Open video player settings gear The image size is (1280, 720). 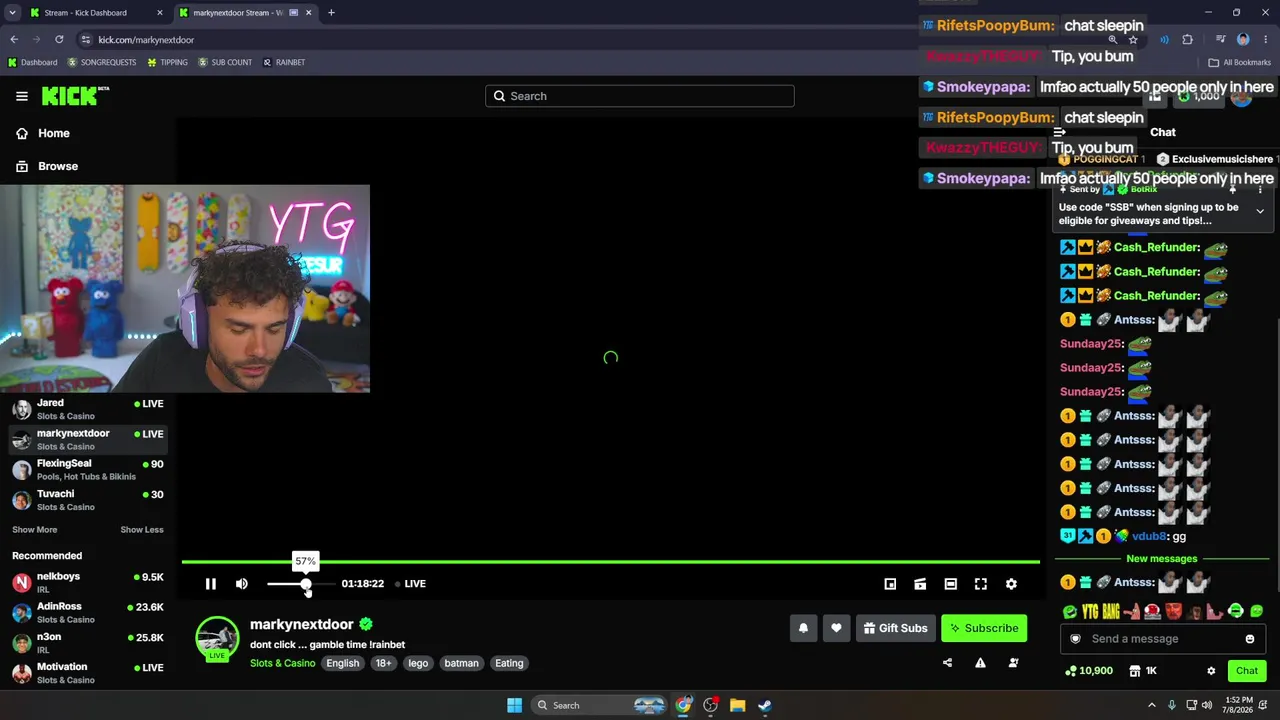coord(1011,584)
